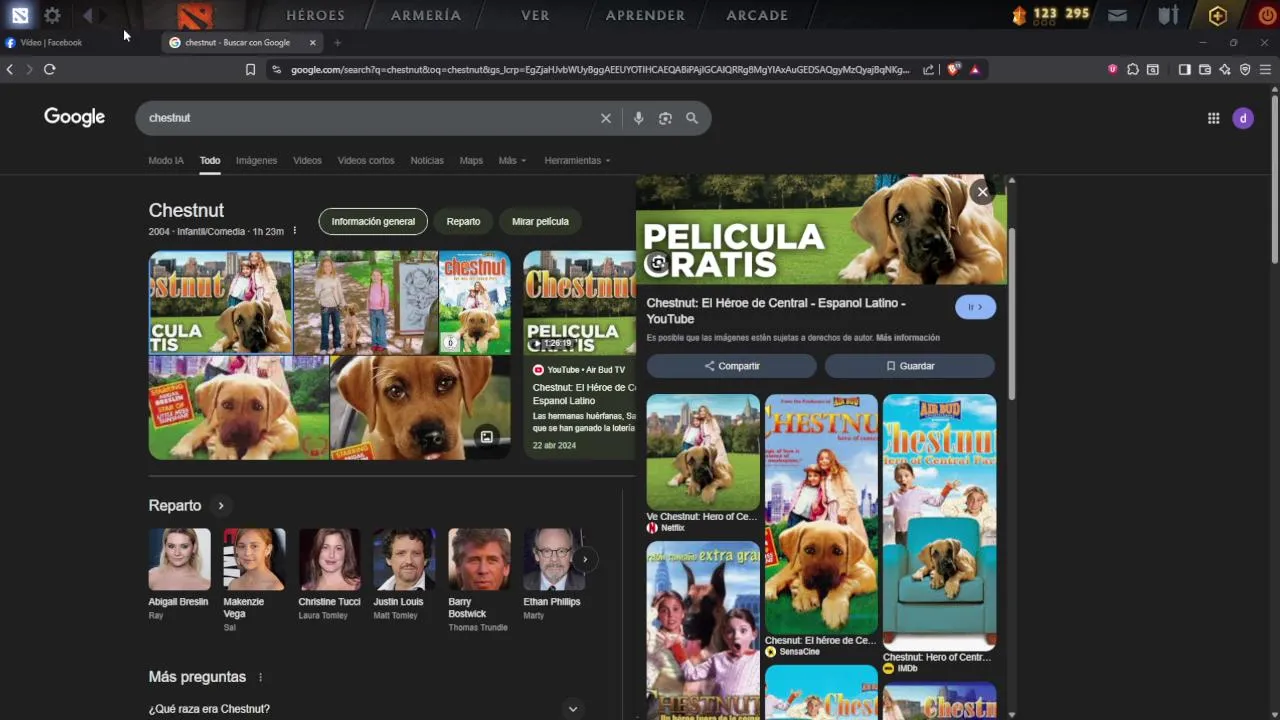Image resolution: width=1280 pixels, height=720 pixels.
Task: Click the blue Ir button
Action: coord(975,307)
